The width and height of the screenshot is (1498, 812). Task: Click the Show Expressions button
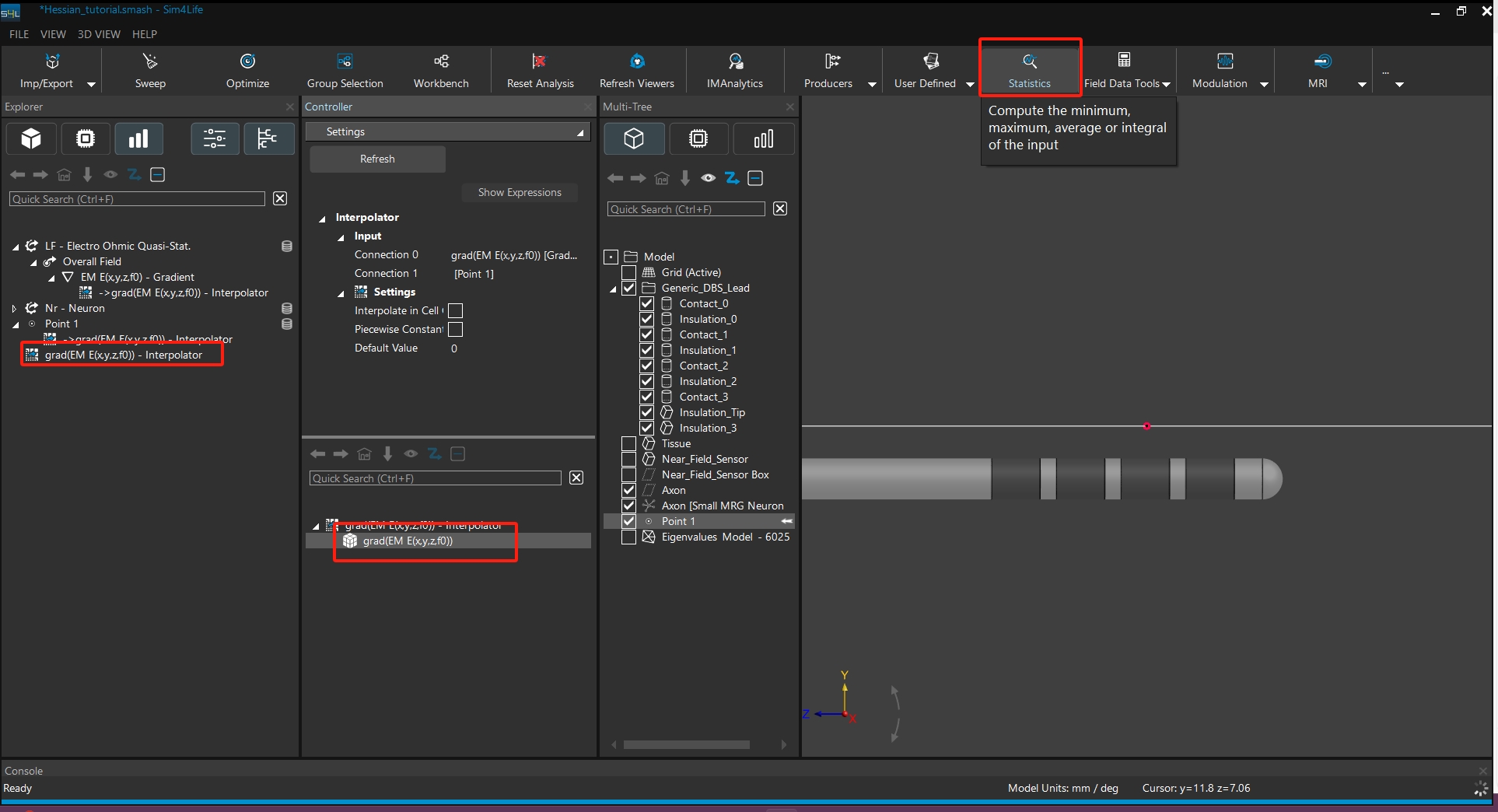519,192
